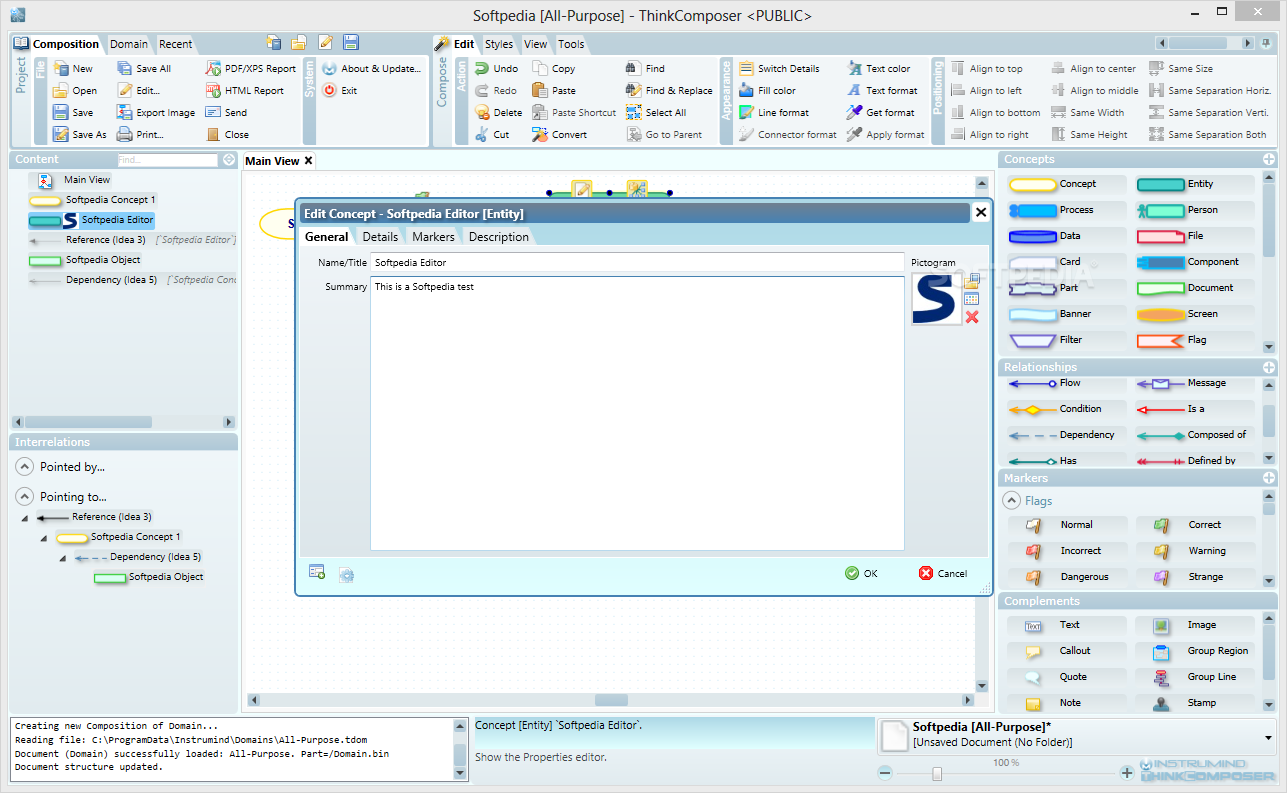Click the Name/Title input field

(x=637, y=262)
